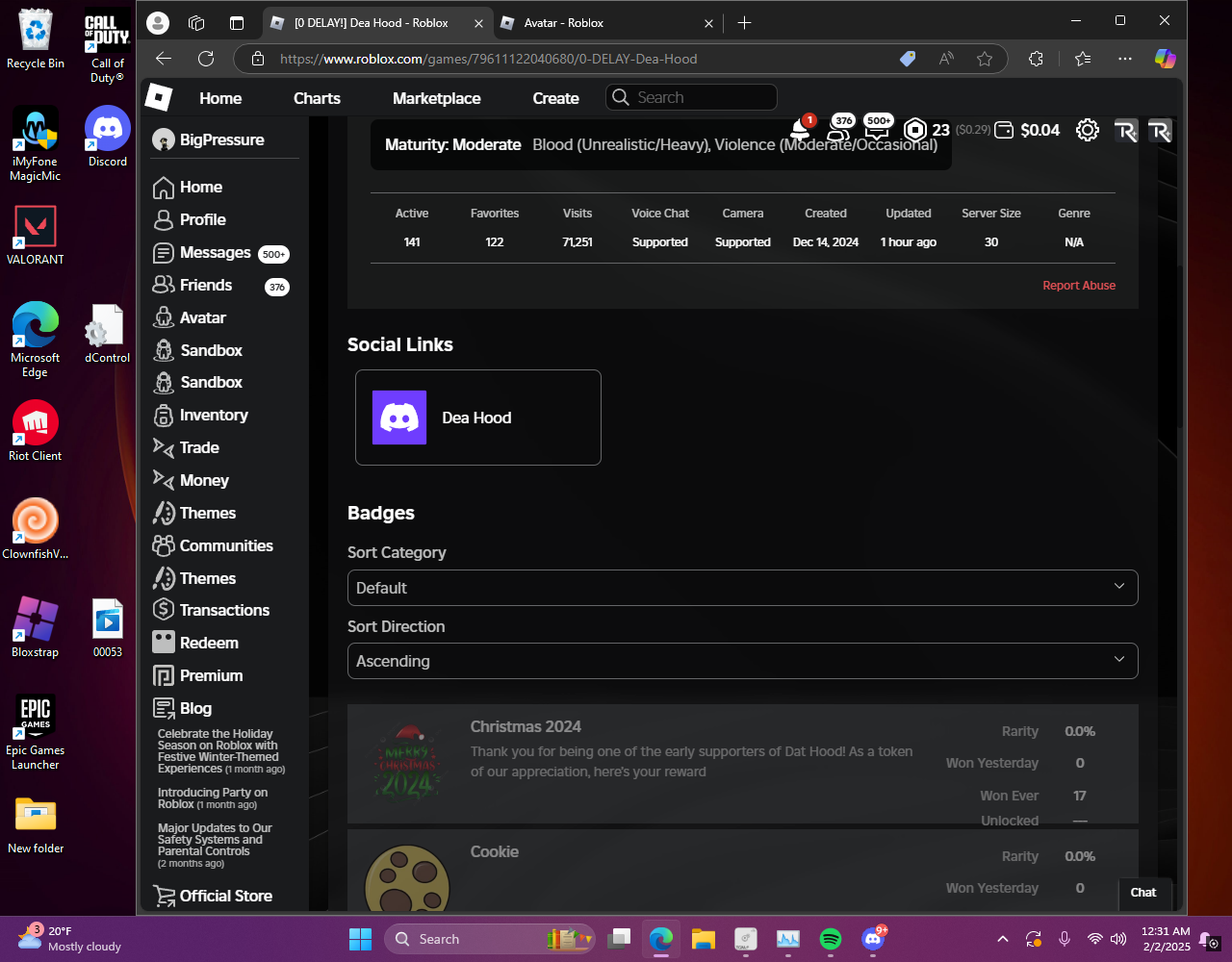
Task: Go back in the browser
Action: pyautogui.click(x=164, y=59)
